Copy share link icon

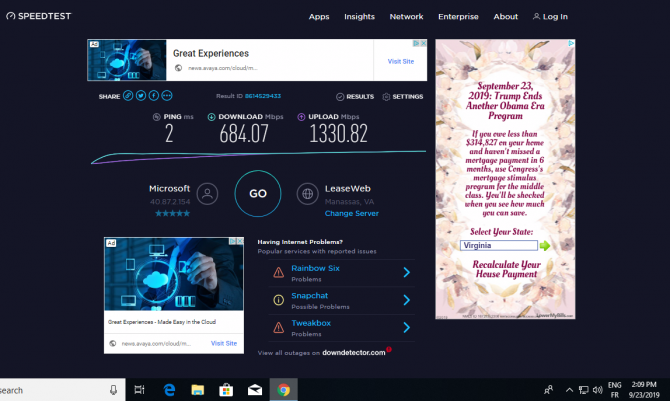(128, 96)
